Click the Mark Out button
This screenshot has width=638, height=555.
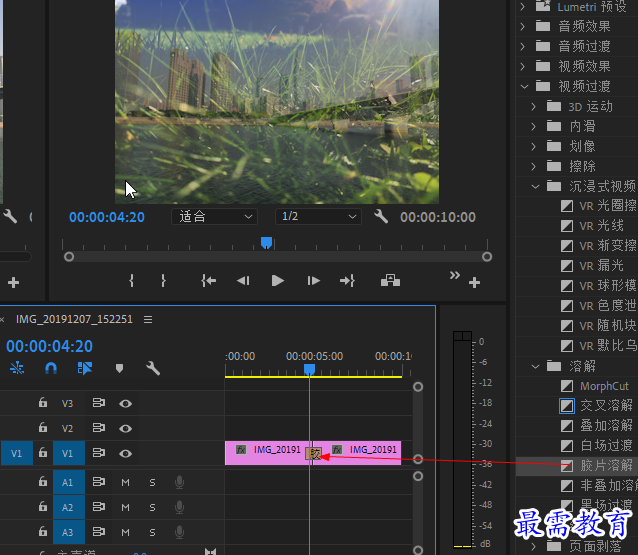pyautogui.click(x=163, y=281)
